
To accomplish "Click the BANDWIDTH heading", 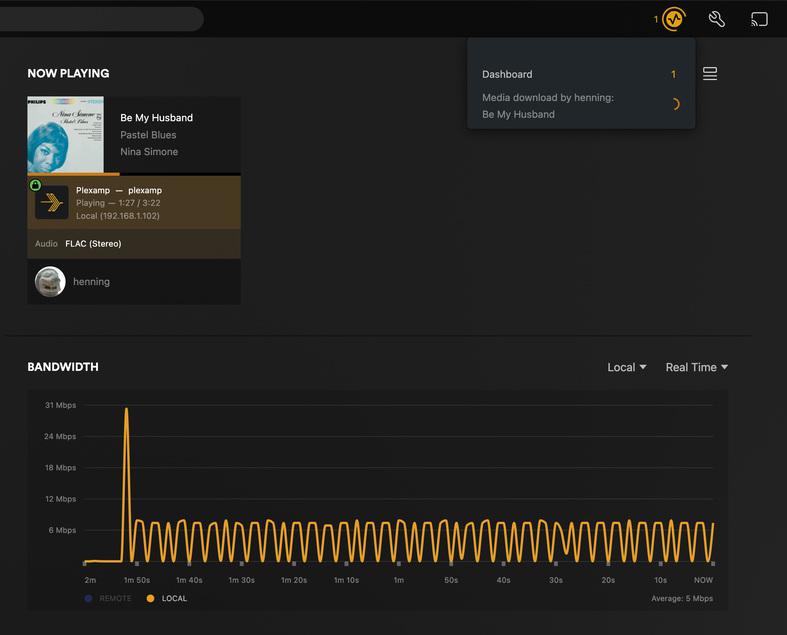I will coord(63,367).
